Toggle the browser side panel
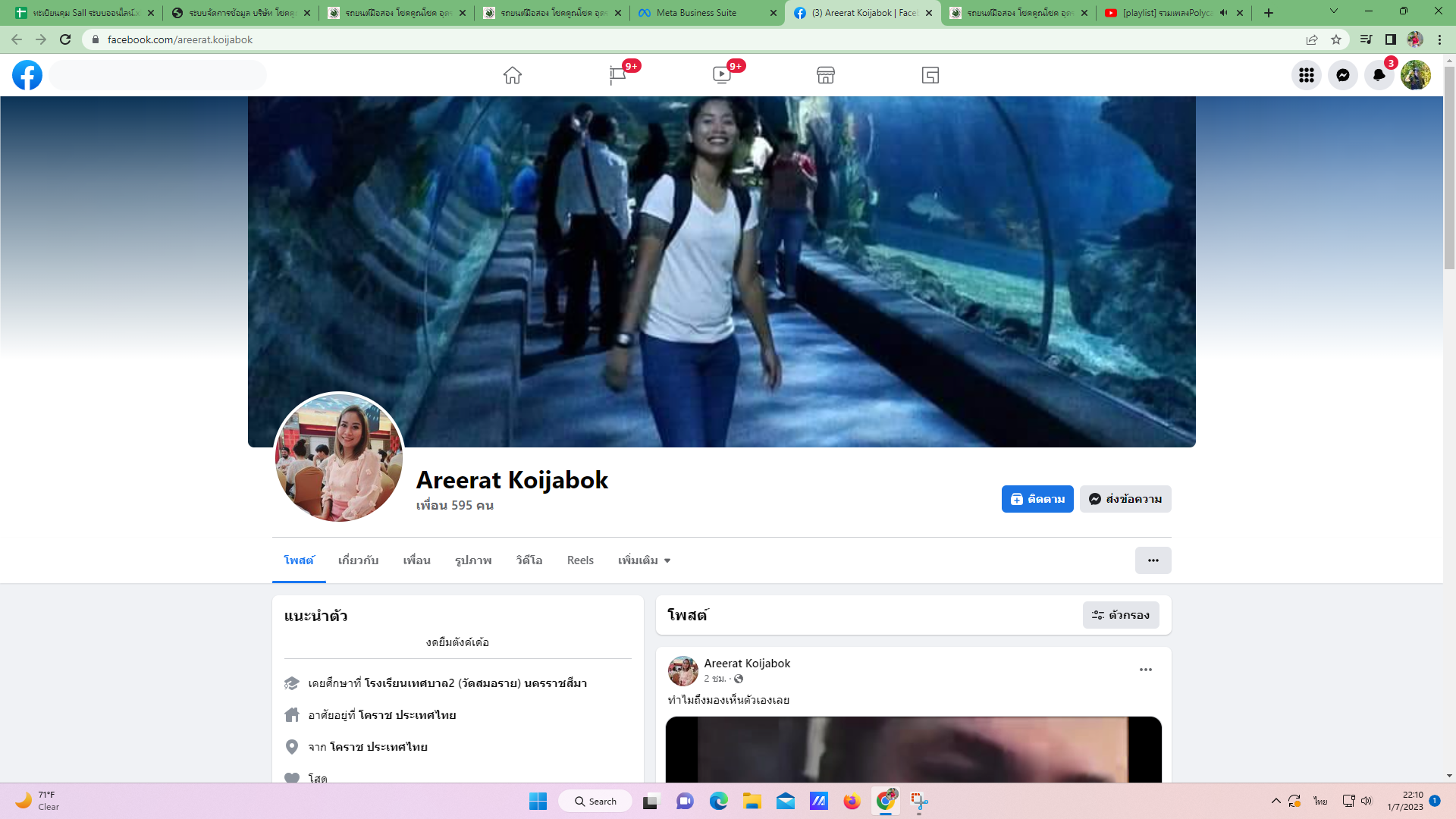1456x819 pixels. pyautogui.click(x=1390, y=39)
